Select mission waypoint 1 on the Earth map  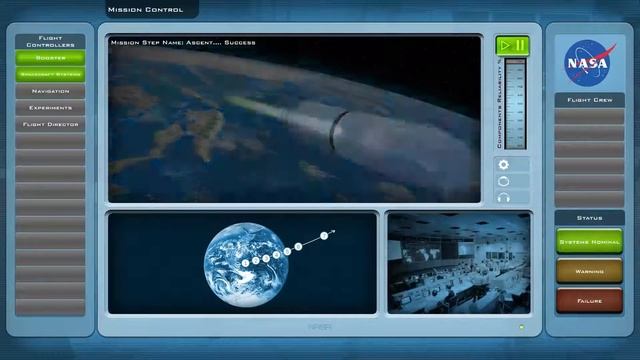coord(245,263)
